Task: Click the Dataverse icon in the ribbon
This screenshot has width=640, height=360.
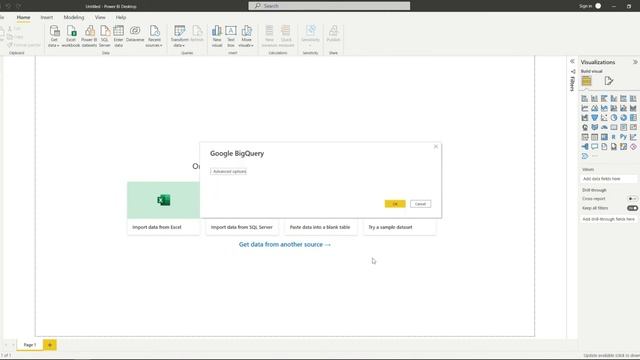Action: [135, 33]
